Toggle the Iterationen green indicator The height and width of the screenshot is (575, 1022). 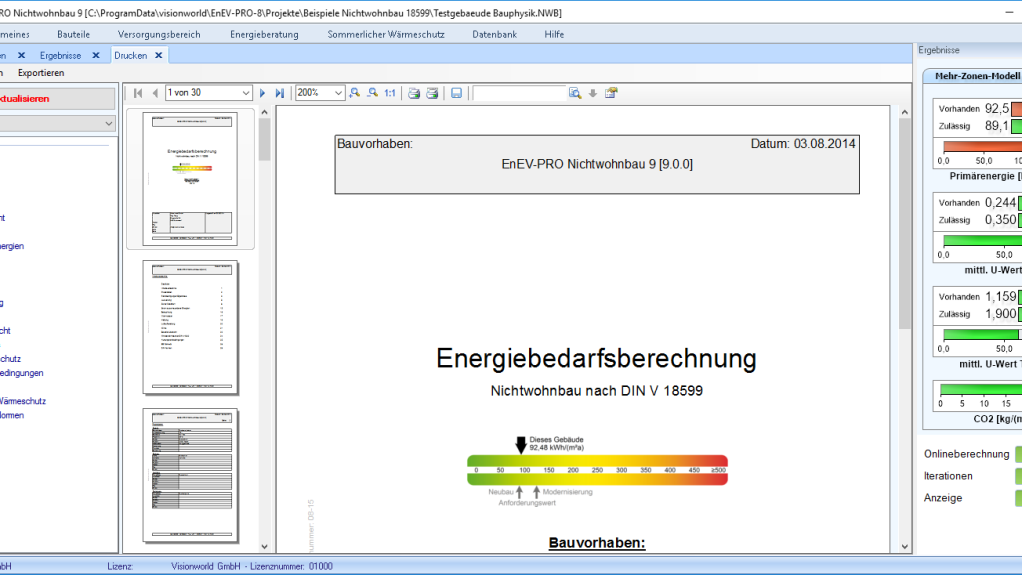point(1018,477)
